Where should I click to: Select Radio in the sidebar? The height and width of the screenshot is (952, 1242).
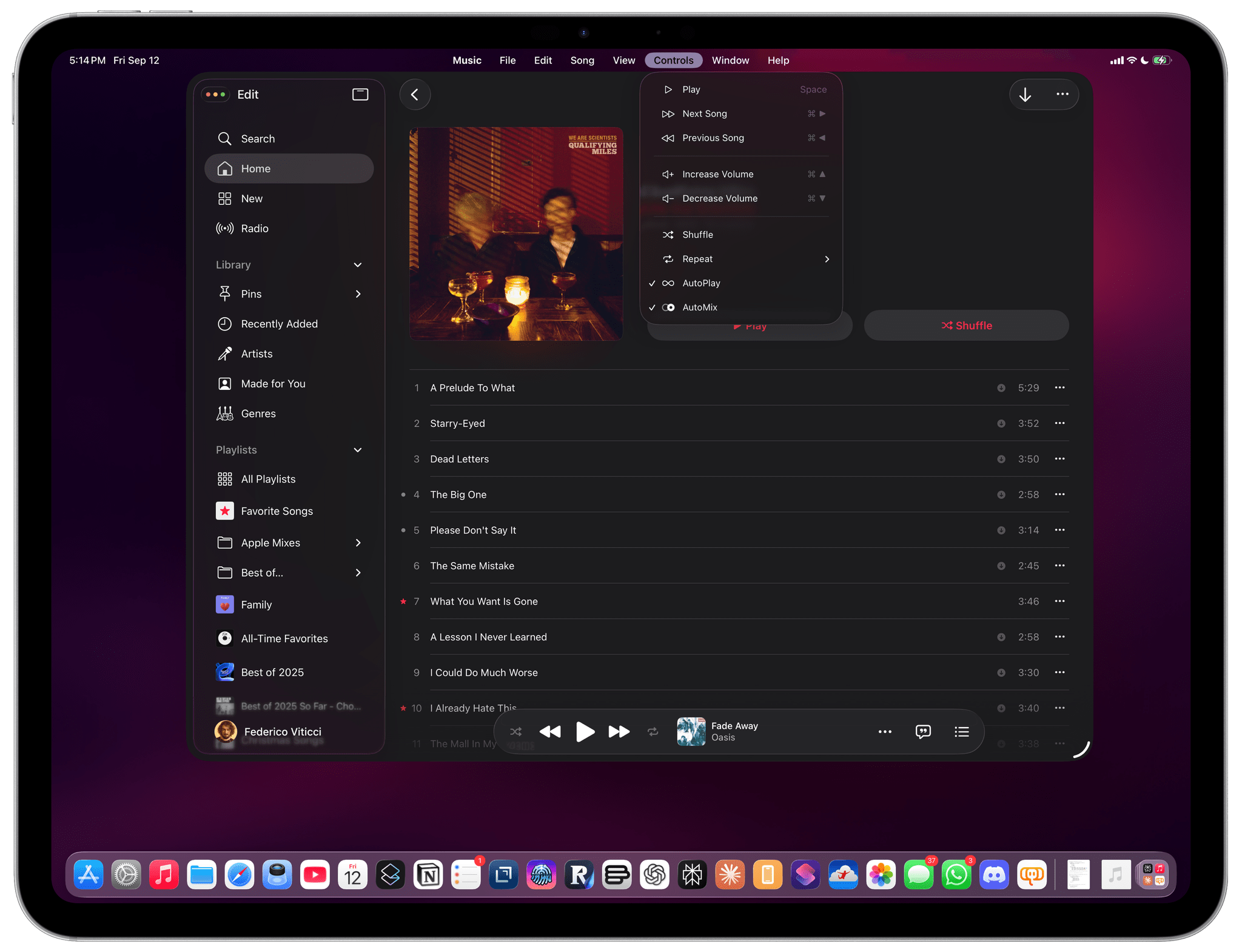click(255, 228)
